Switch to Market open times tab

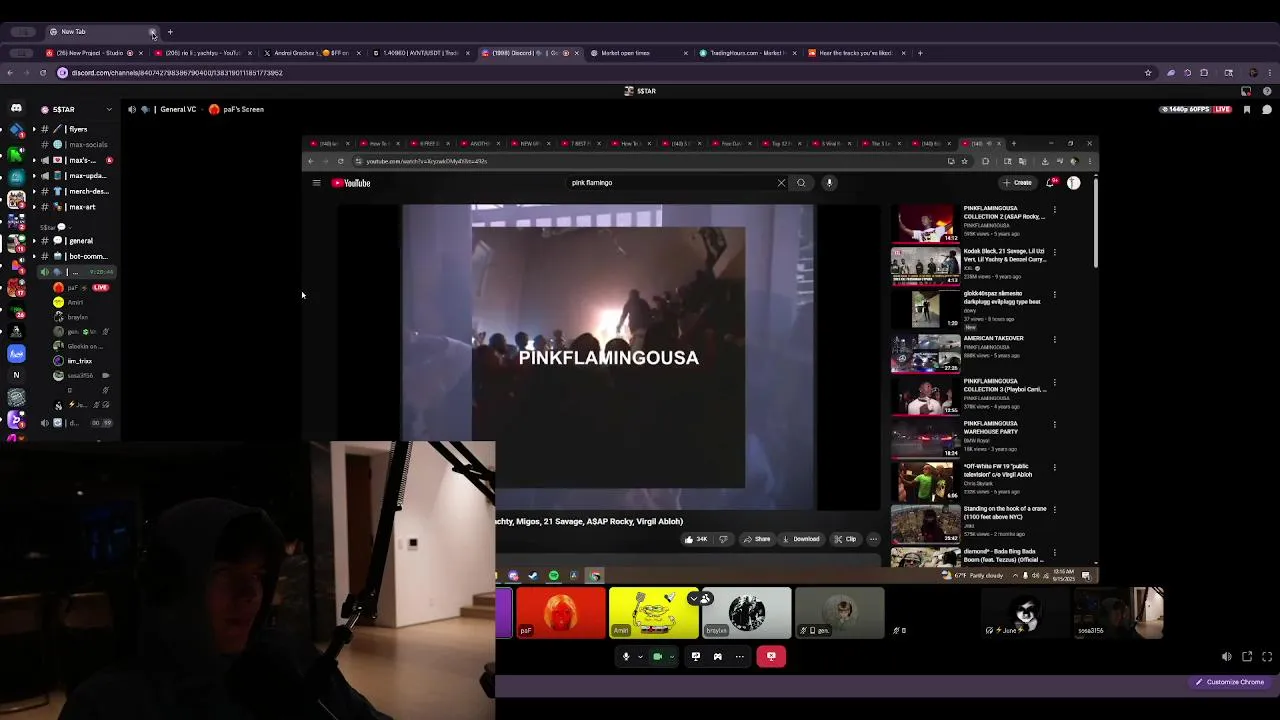point(638,53)
